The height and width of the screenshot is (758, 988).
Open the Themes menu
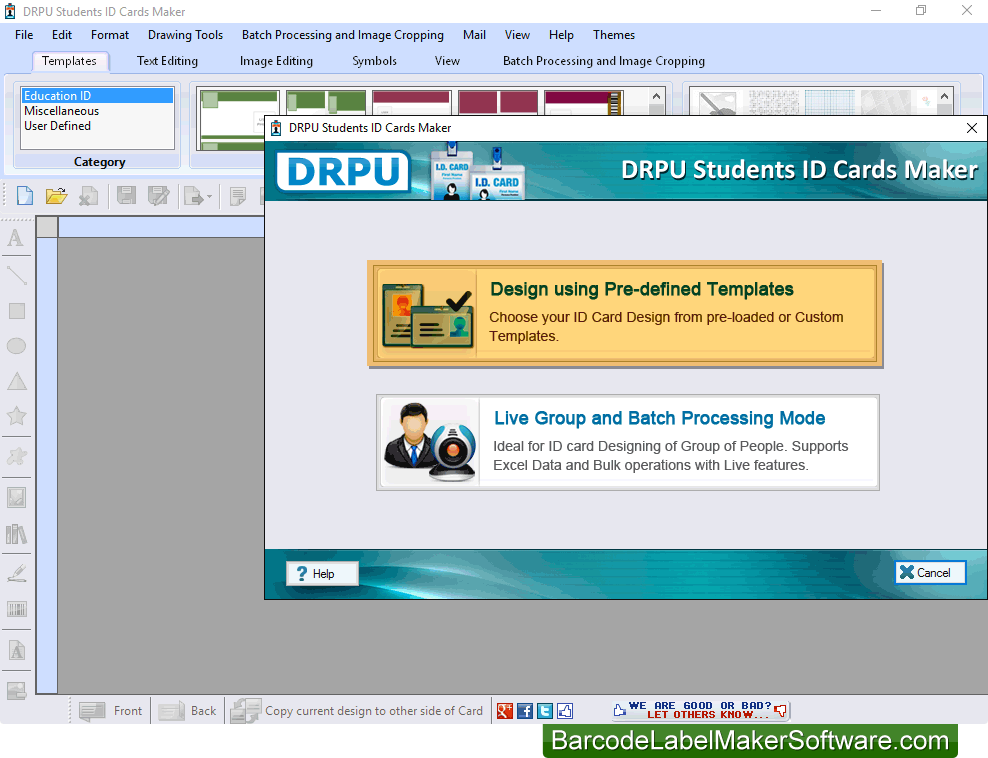tap(614, 35)
